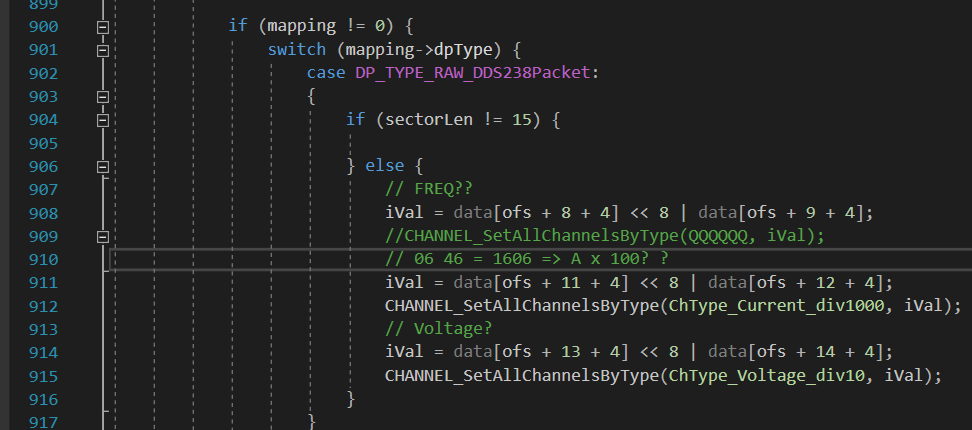
Task: Click the '06 46 = 1606' comment on line 910
Action: [x=527, y=259]
